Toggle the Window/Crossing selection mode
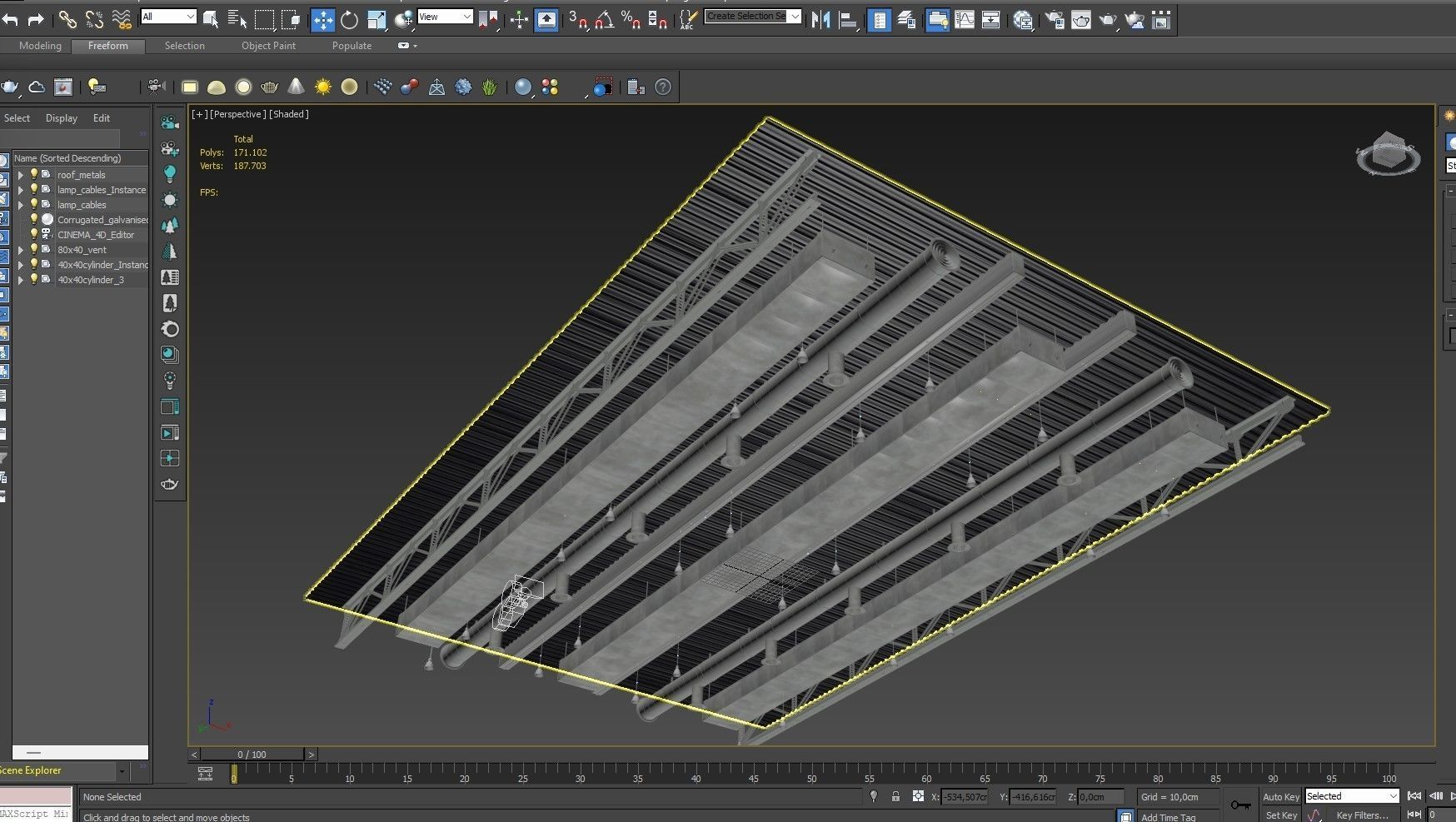The image size is (1456, 822). point(291,19)
